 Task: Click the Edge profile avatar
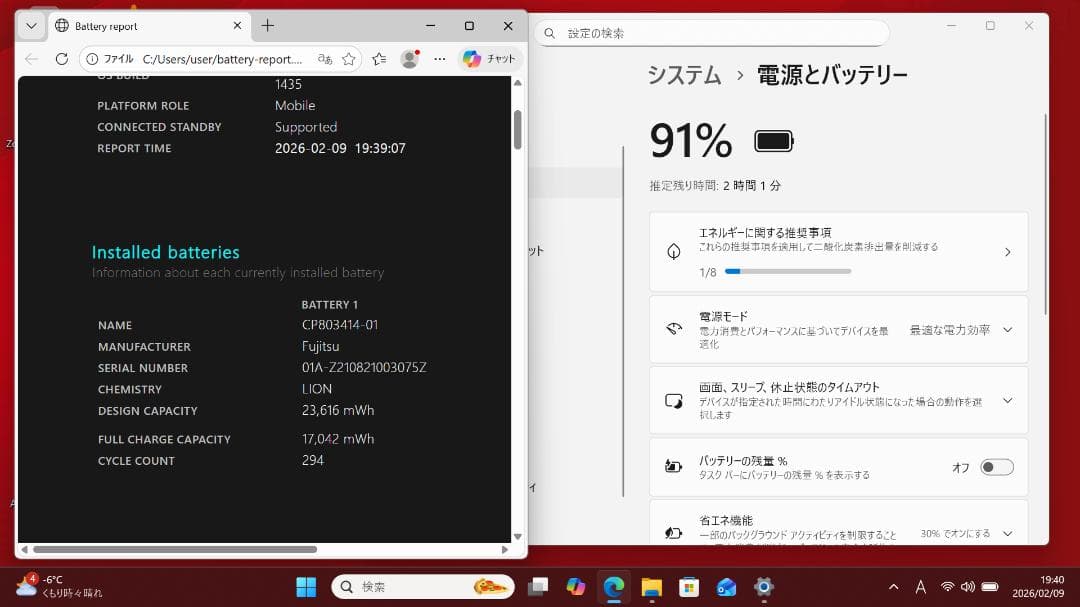click(410, 59)
